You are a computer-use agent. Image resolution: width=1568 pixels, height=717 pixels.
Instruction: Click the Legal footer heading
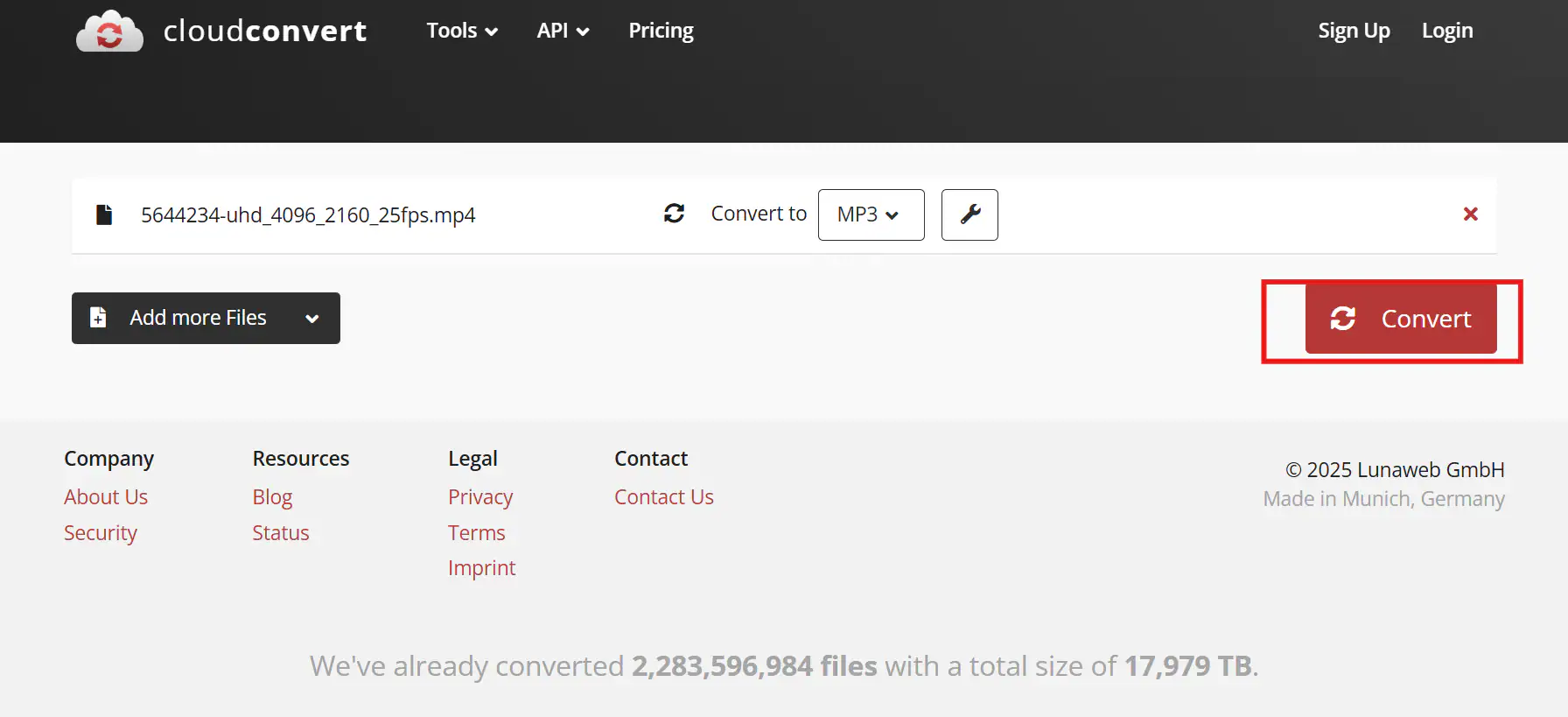tap(472, 458)
